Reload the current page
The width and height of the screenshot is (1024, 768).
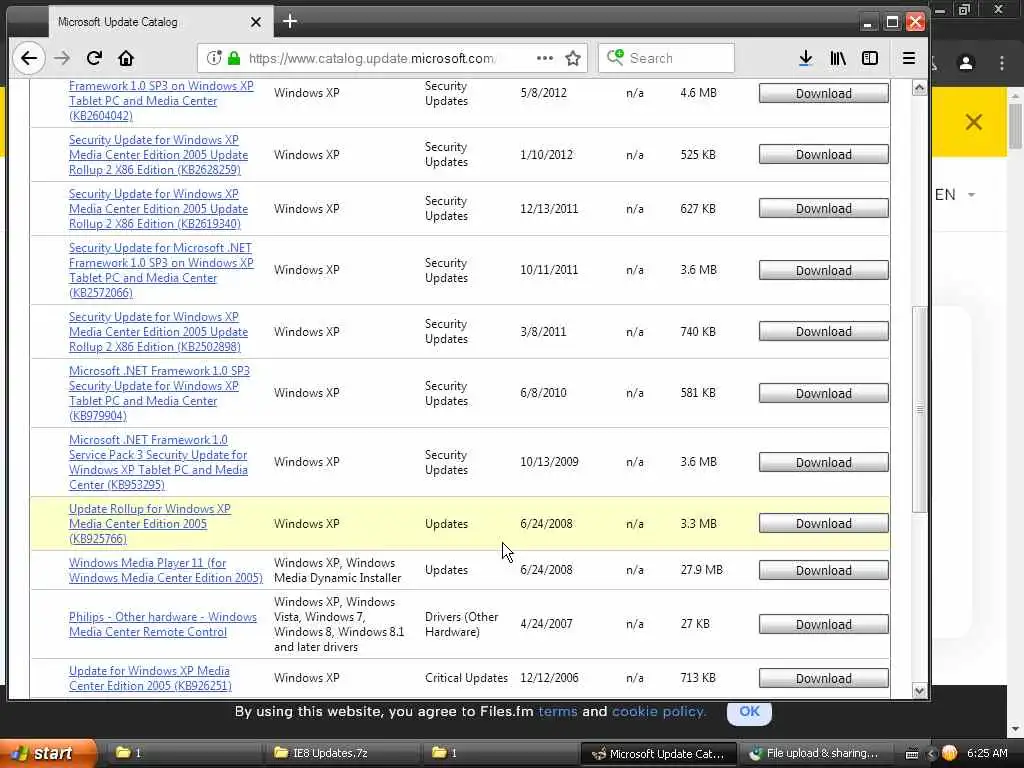click(x=94, y=58)
